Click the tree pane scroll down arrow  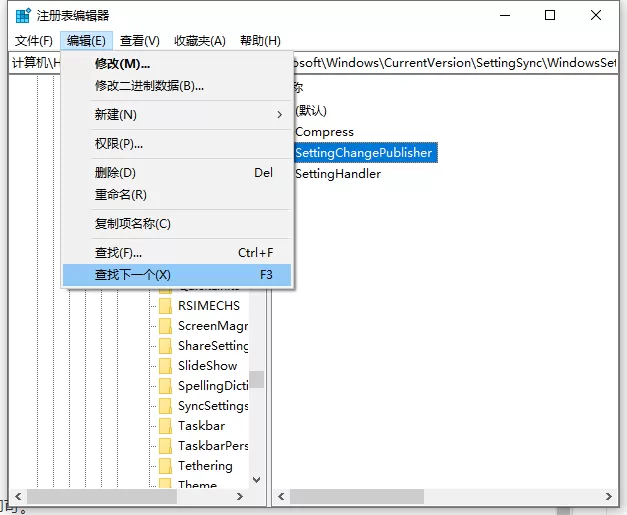coord(257,479)
